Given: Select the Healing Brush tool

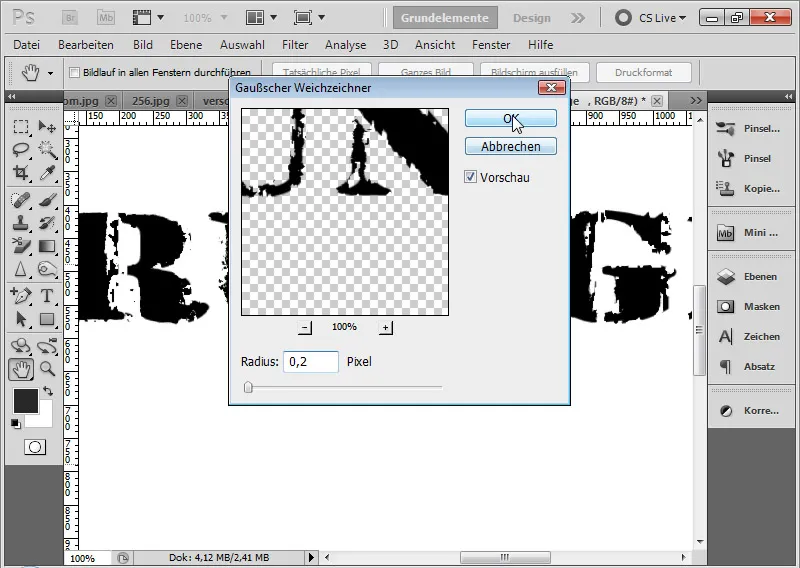Looking at the screenshot, I should (x=21, y=200).
